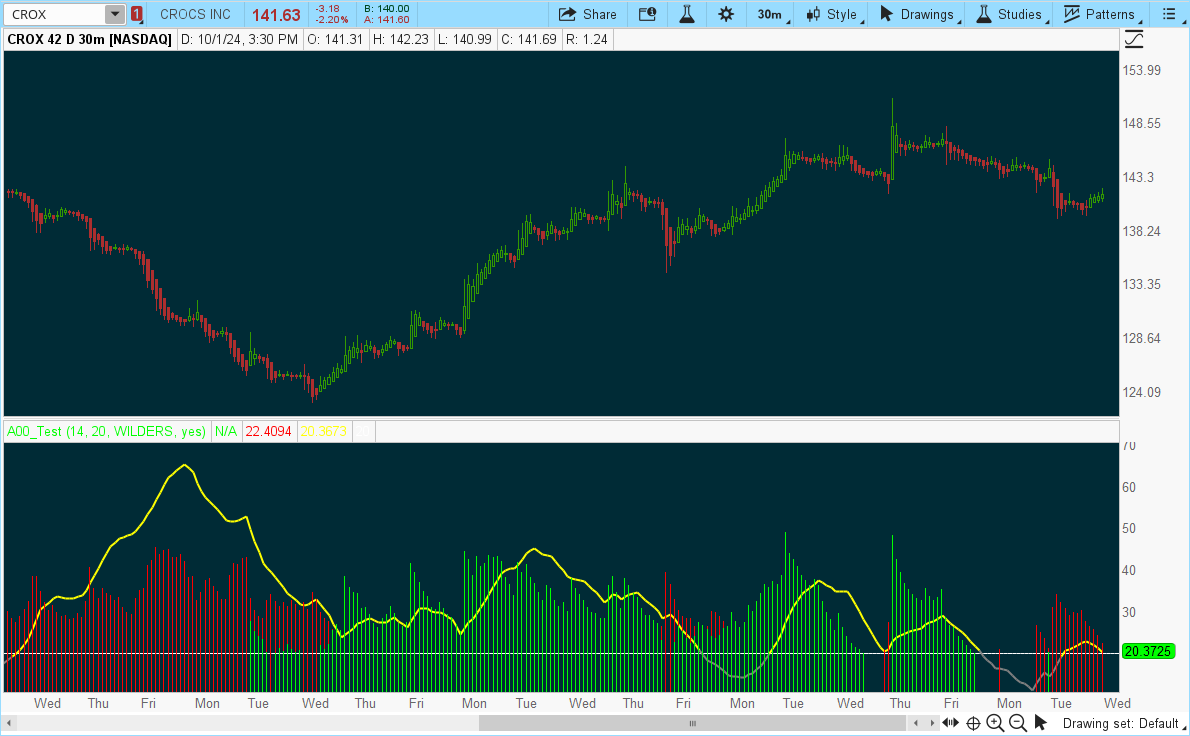Click the red study value 22.4094
The image size is (1190, 736).
(x=269, y=431)
